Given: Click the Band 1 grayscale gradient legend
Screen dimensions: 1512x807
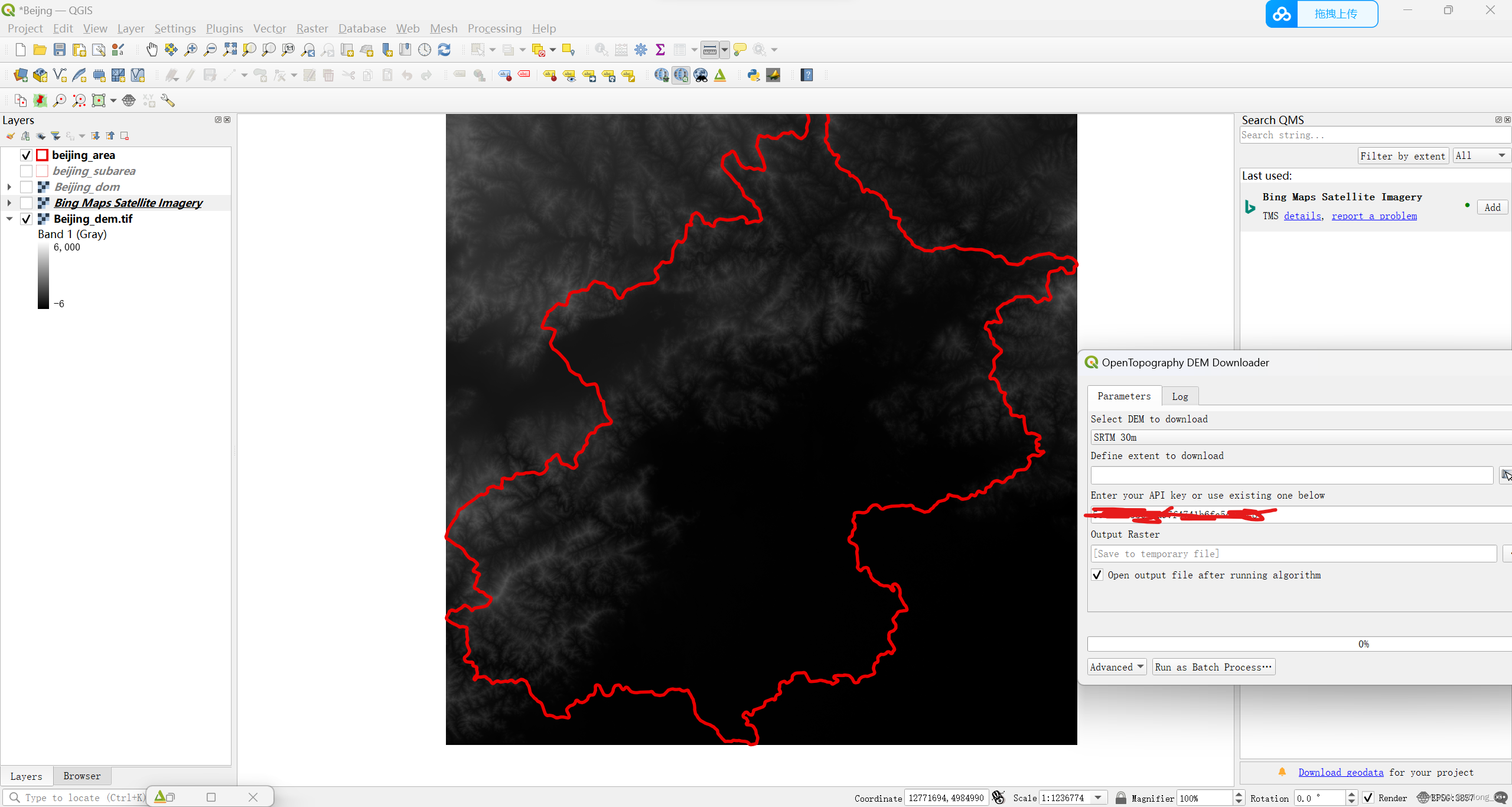Looking at the screenshot, I should (43, 275).
